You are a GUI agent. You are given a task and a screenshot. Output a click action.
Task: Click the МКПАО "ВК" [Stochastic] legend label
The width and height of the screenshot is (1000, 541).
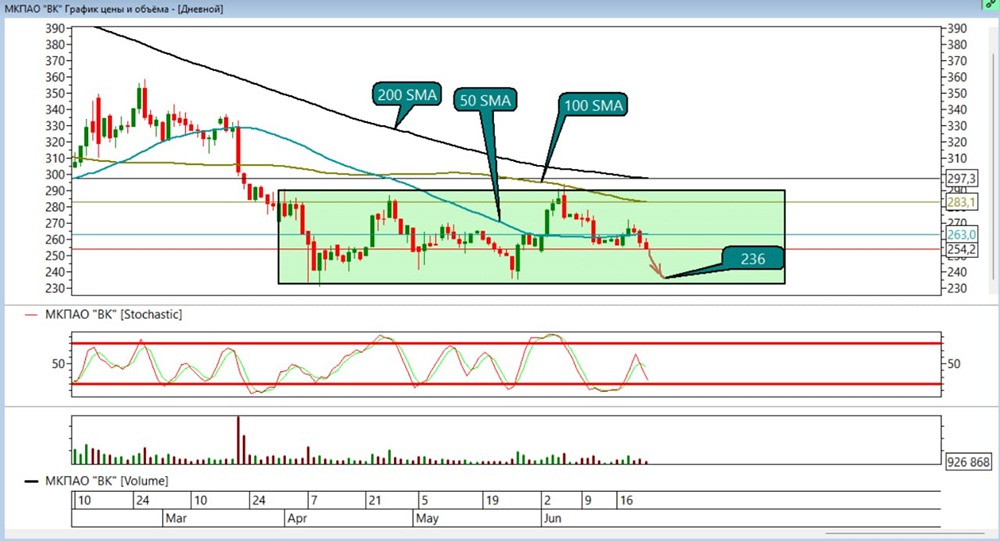(113, 315)
